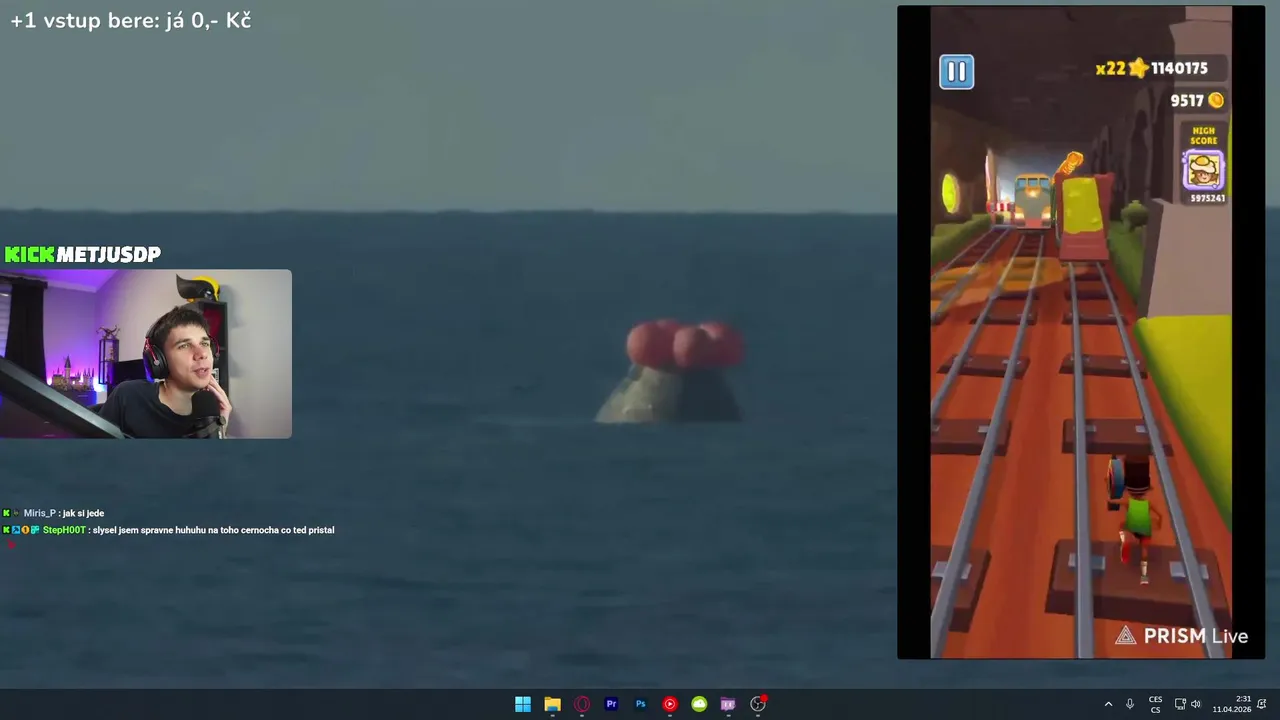Switch CES CS keyboard language
The width and height of the screenshot is (1280, 720).
[x=1156, y=704]
